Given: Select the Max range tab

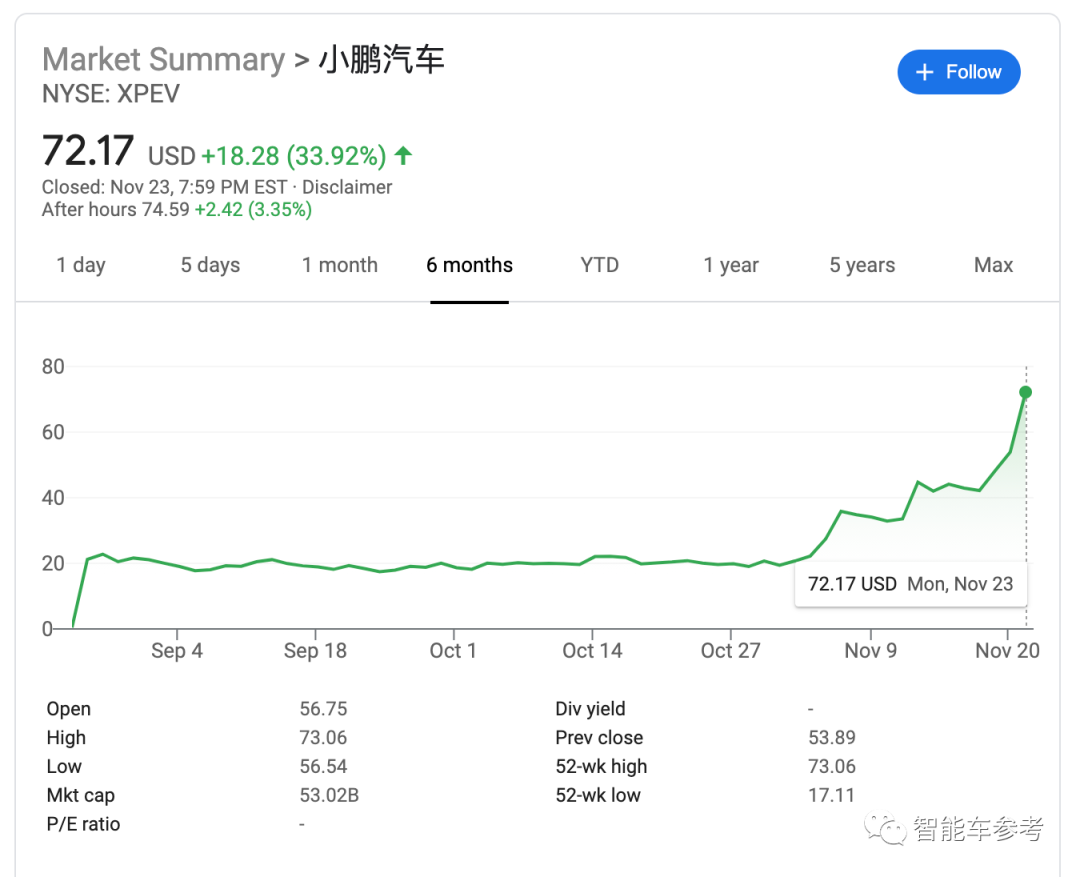Looking at the screenshot, I should point(993,265).
